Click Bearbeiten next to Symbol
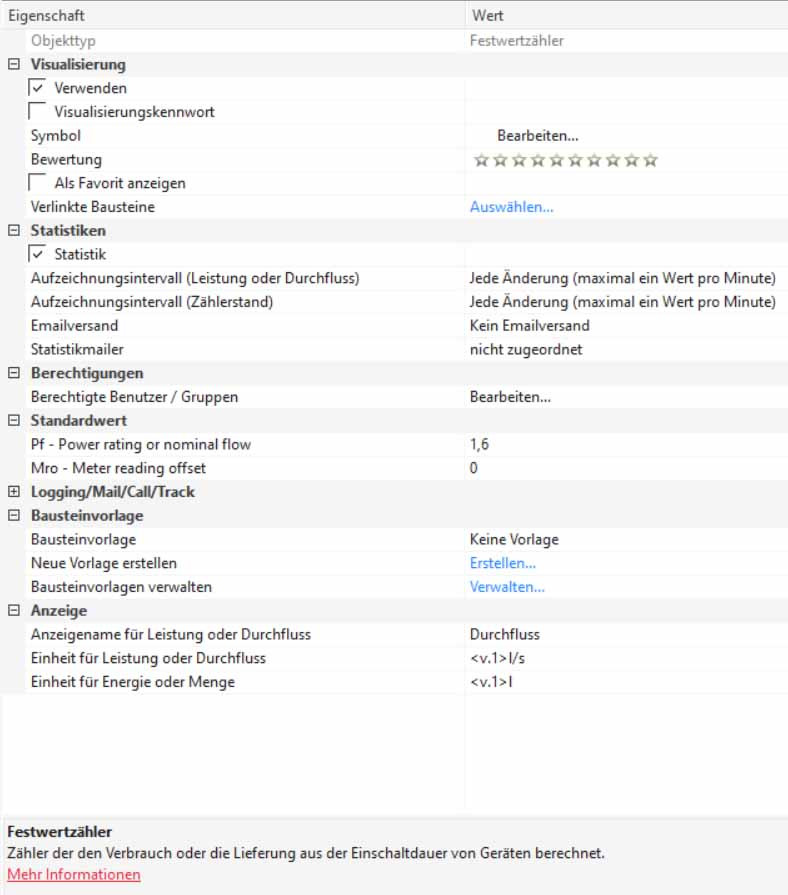Image resolution: width=788 pixels, height=895 pixels. [x=538, y=136]
